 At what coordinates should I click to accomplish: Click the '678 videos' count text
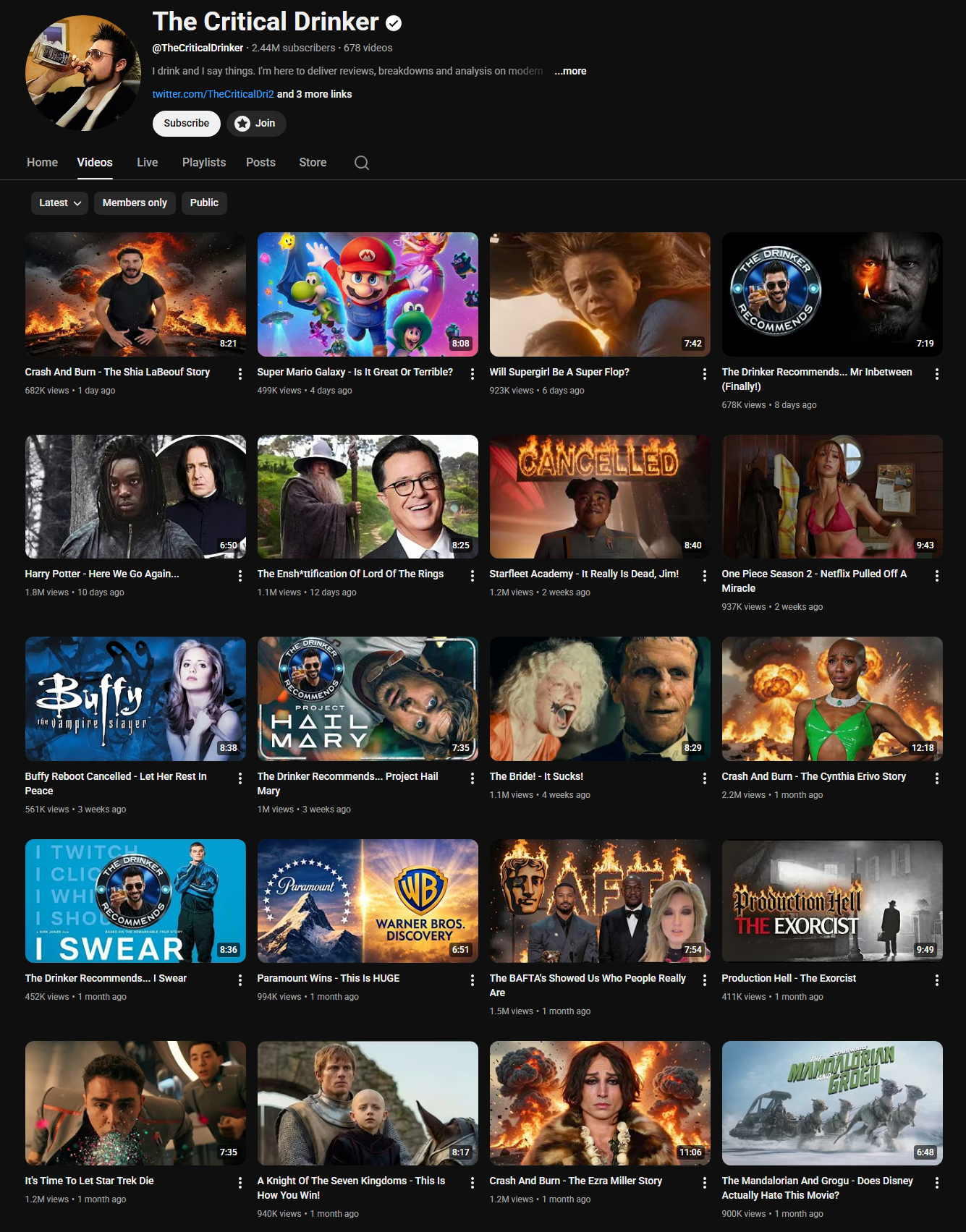(368, 48)
